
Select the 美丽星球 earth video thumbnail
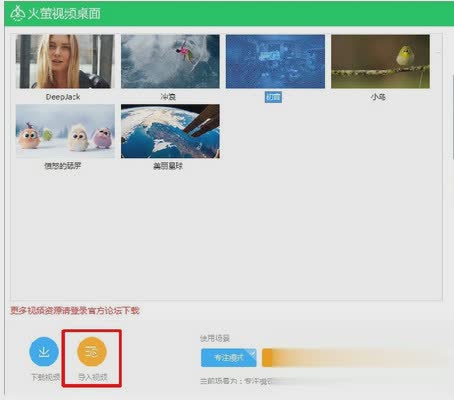[170, 131]
